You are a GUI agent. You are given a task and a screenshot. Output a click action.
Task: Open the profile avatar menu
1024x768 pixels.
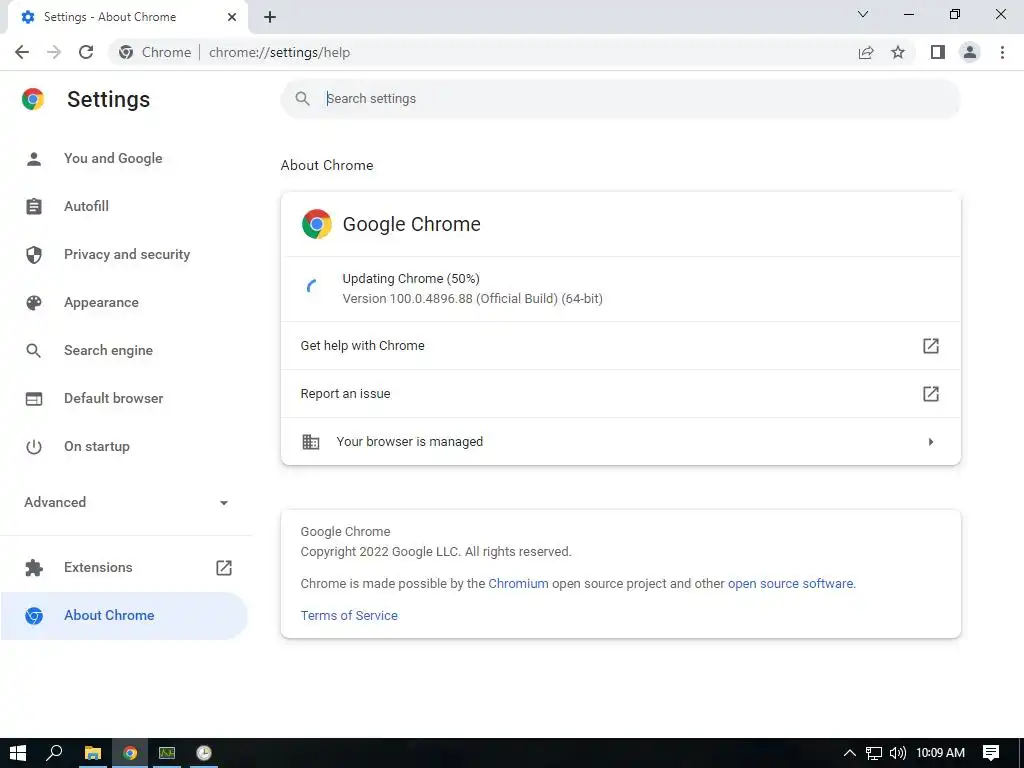point(970,52)
